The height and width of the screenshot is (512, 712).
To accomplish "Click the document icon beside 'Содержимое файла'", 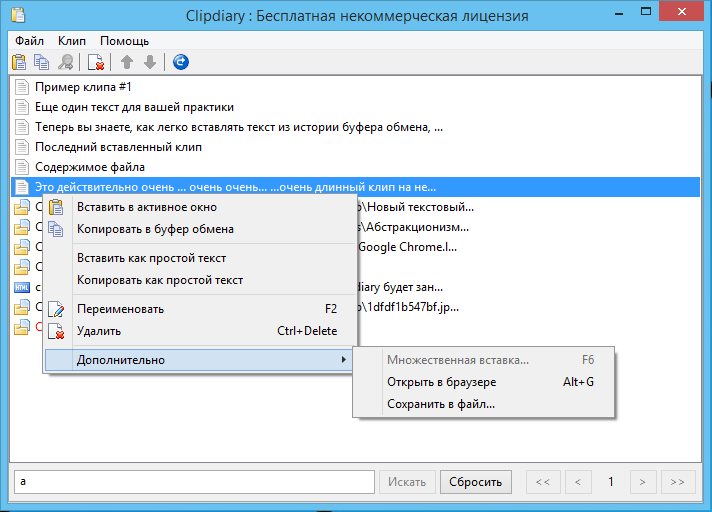I will click(x=22, y=167).
